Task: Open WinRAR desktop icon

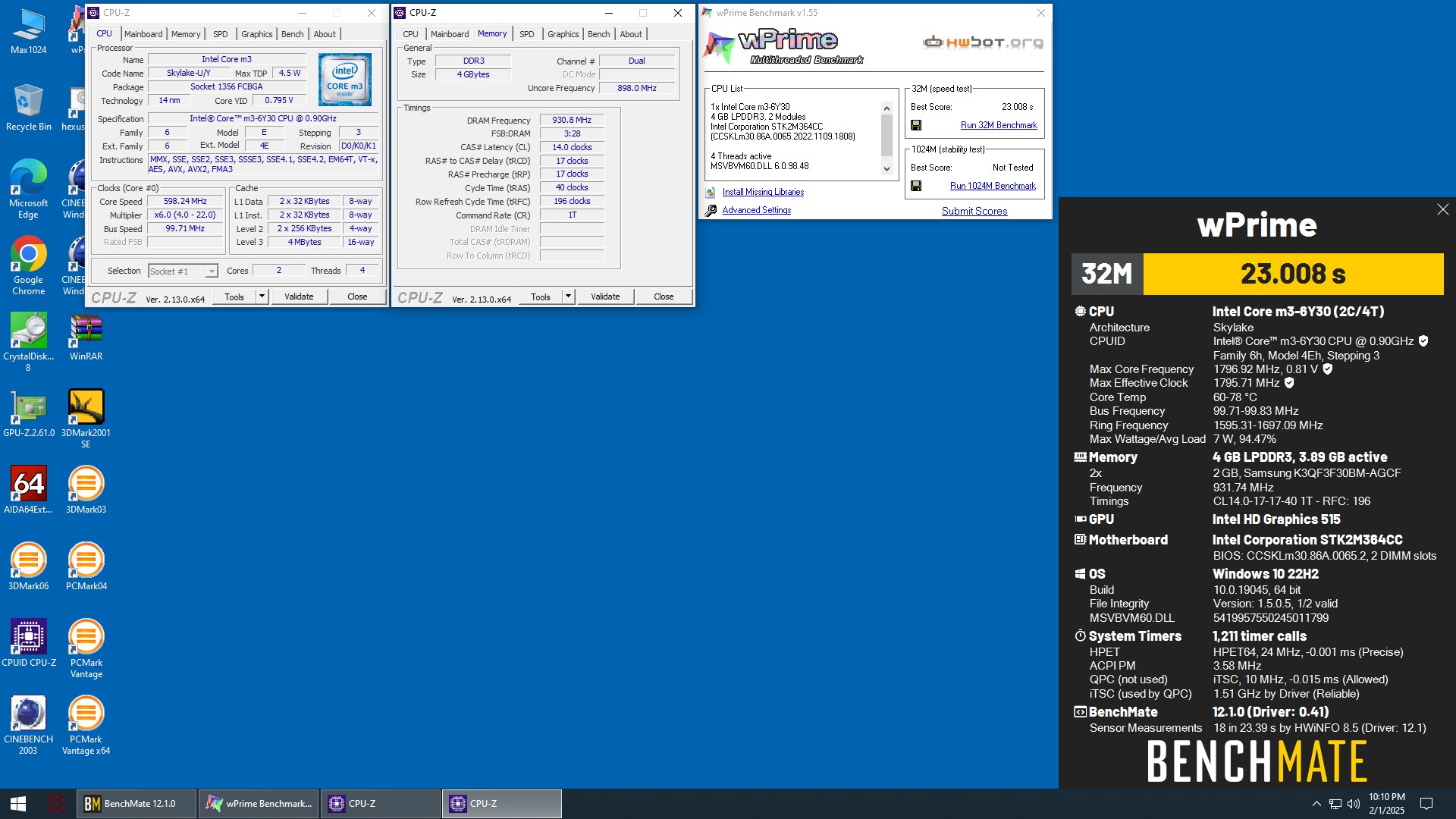Action: pyautogui.click(x=86, y=337)
